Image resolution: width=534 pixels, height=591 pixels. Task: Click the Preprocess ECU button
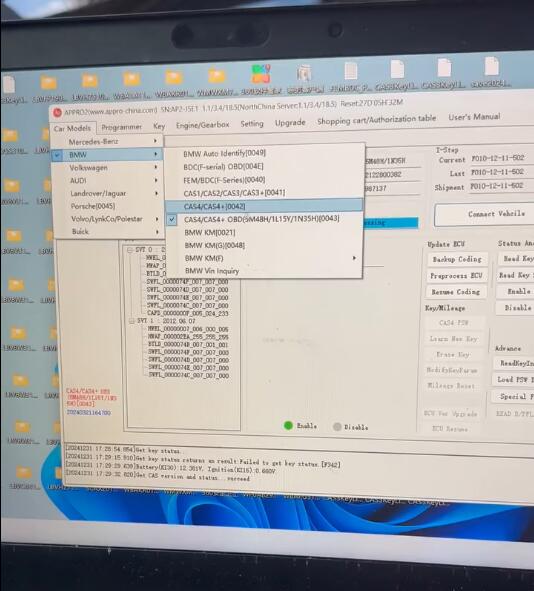click(x=456, y=276)
